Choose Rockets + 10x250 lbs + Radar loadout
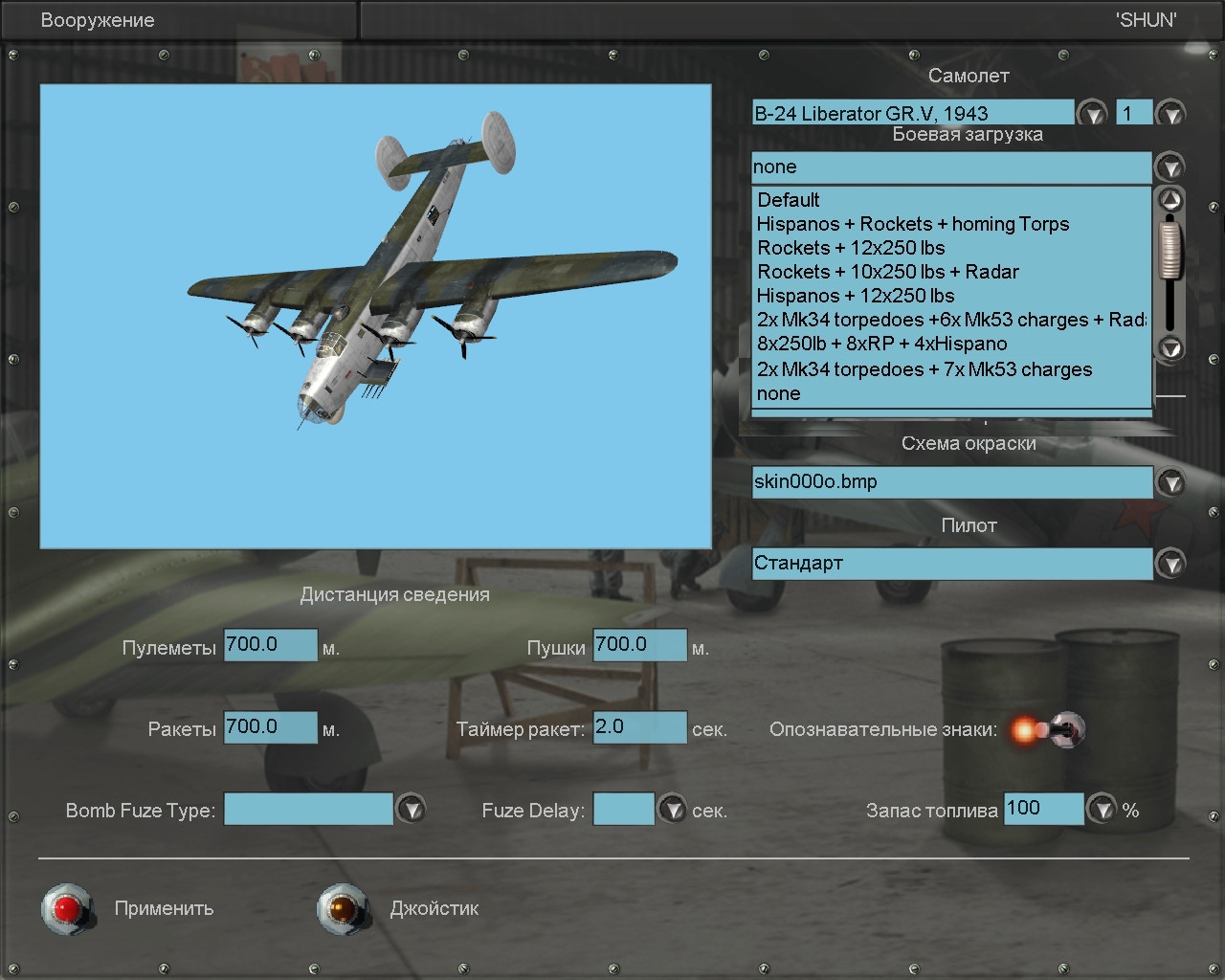1225x980 pixels. point(952,272)
